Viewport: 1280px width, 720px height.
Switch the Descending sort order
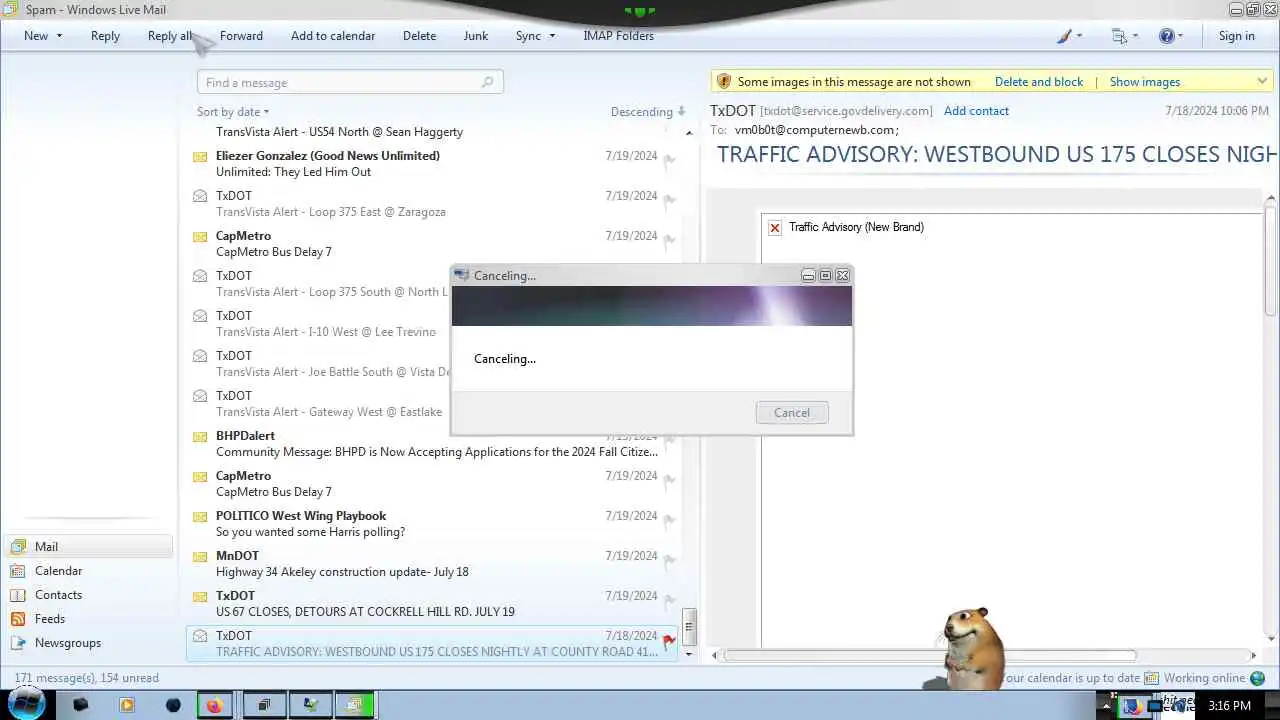(648, 112)
